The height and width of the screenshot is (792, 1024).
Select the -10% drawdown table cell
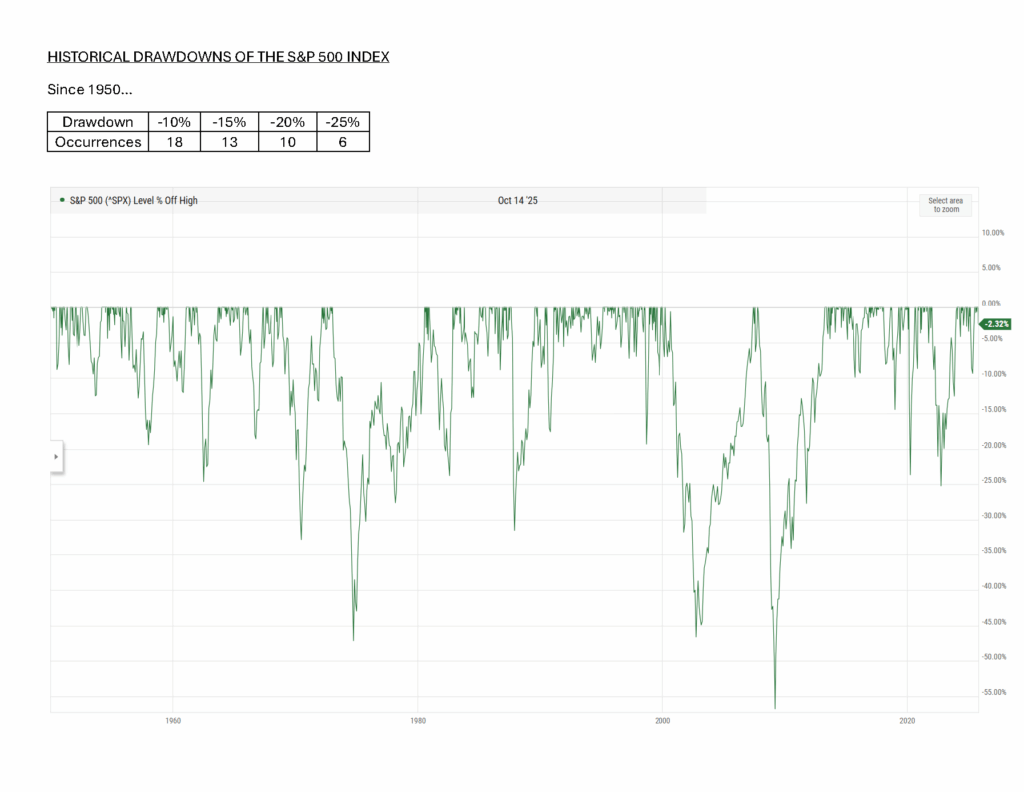tap(174, 122)
